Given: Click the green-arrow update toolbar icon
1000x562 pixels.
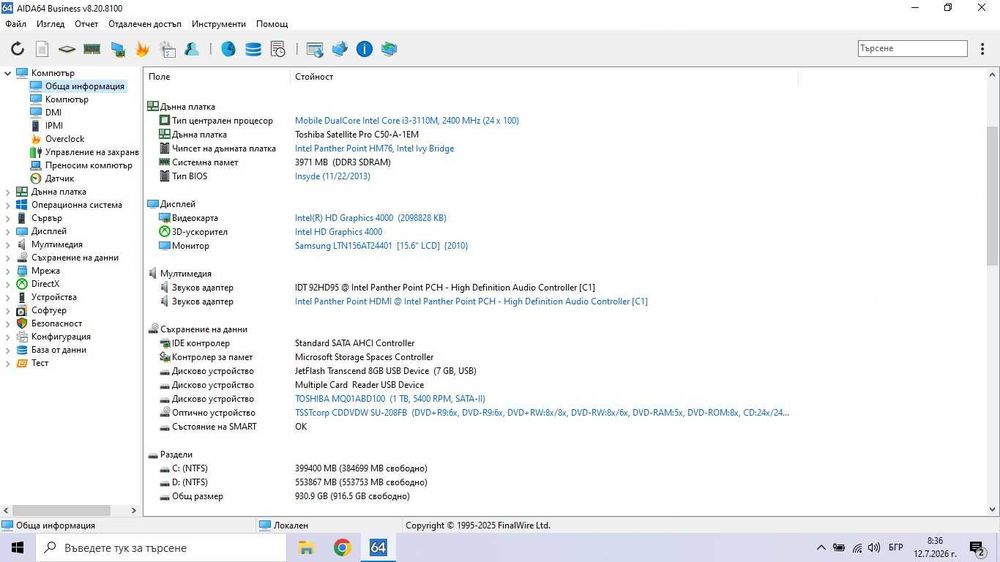Looking at the screenshot, I should [389, 48].
